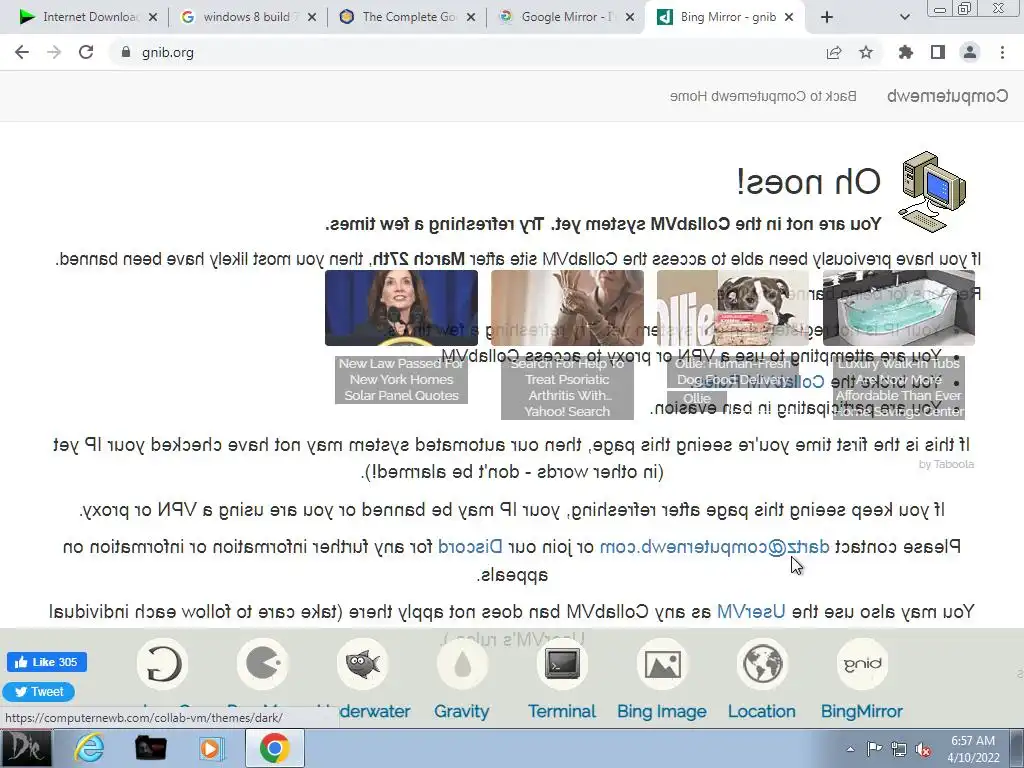This screenshot has height=768, width=1024.
Task: View site info padlock icon
Action: click(126, 52)
